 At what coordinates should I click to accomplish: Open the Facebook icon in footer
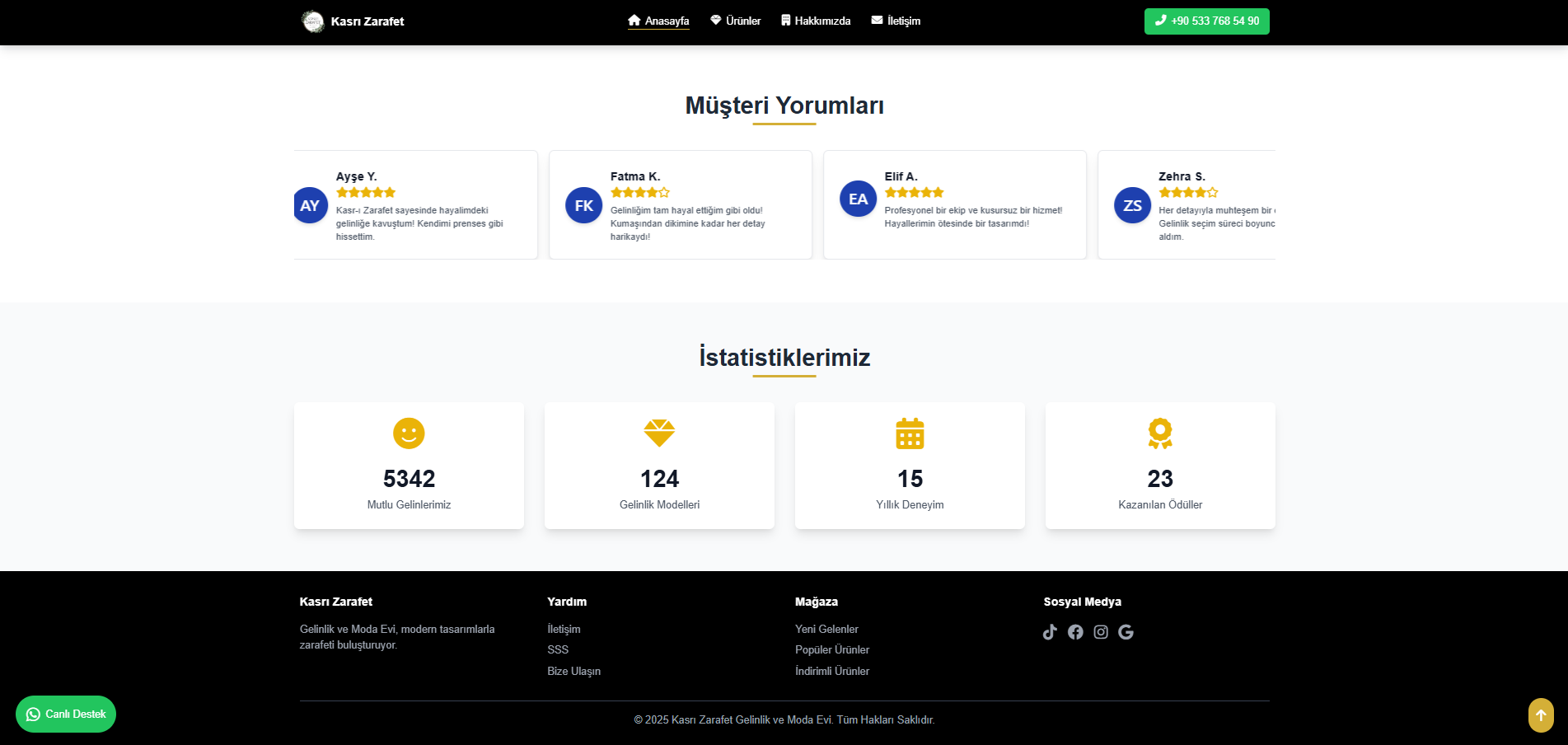click(1075, 632)
